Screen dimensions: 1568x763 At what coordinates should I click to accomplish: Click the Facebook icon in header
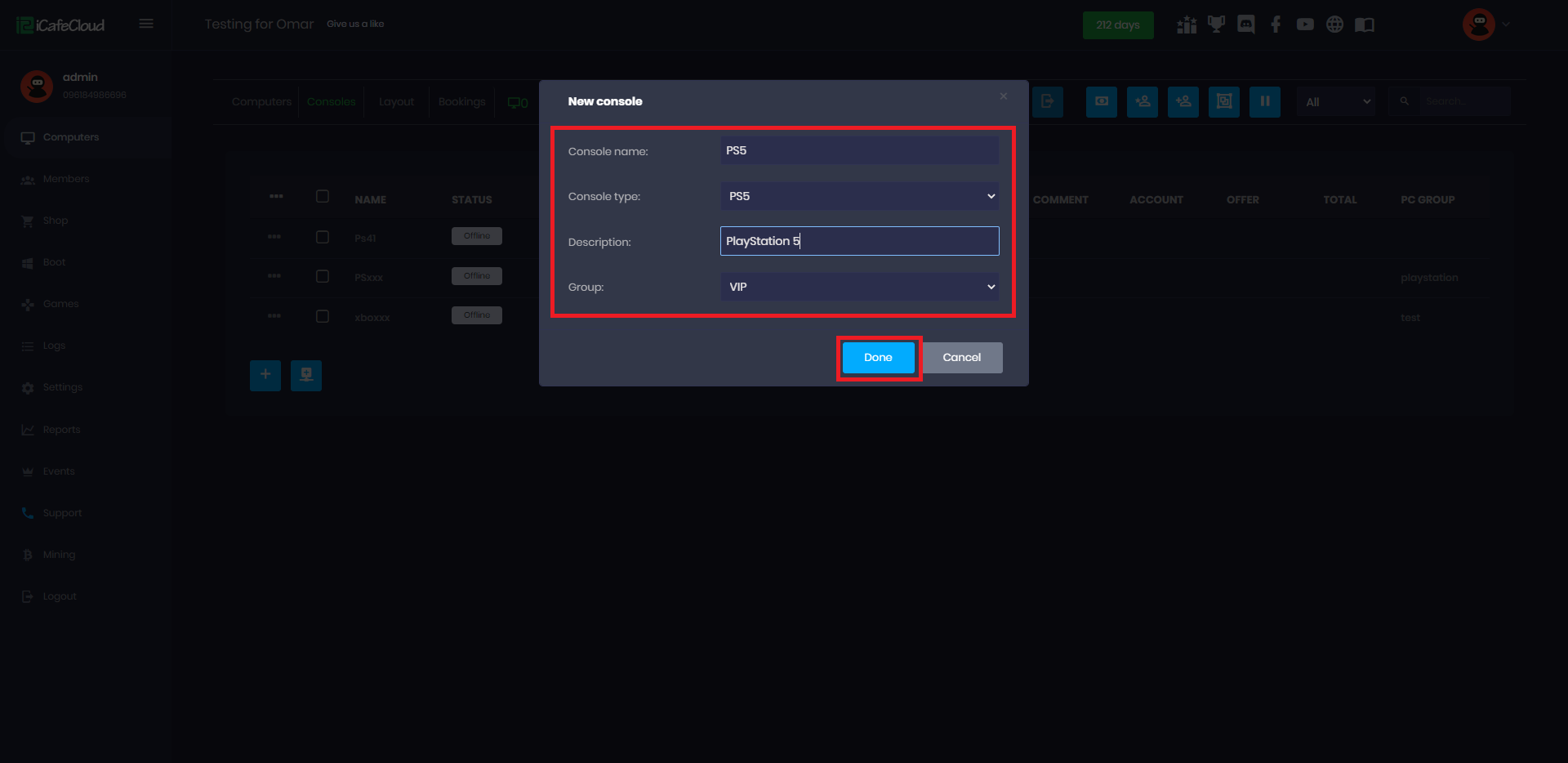click(1276, 25)
